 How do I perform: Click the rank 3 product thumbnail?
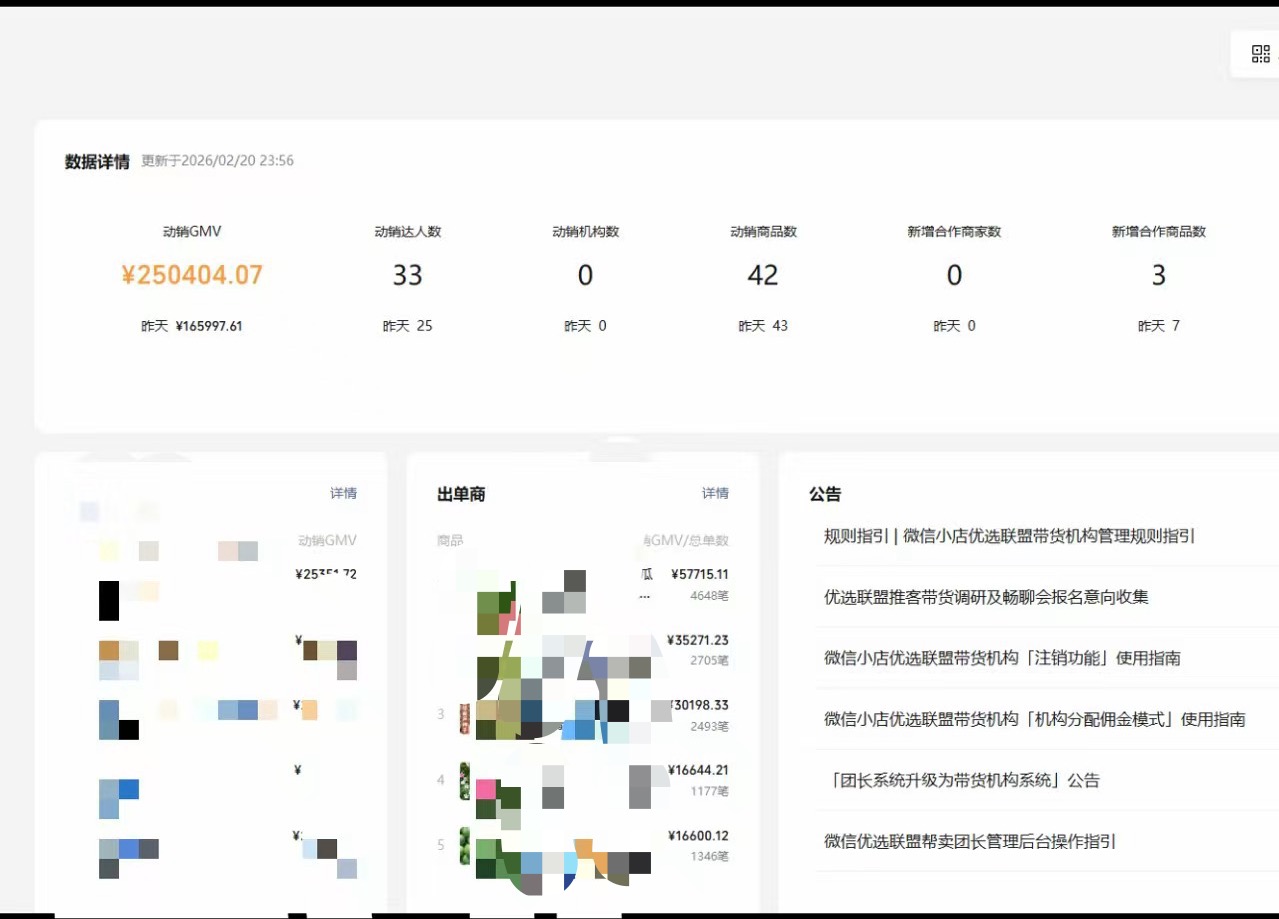coord(465,718)
